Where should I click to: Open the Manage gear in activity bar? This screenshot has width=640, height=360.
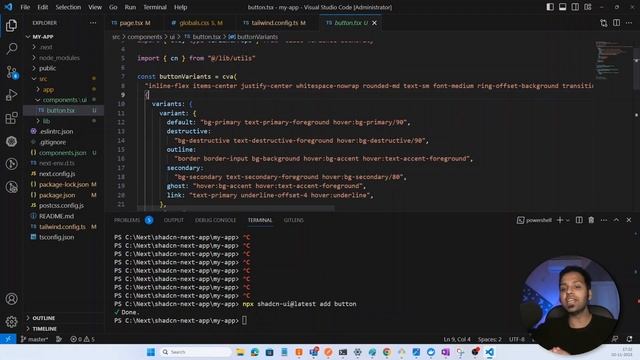tap(11, 322)
